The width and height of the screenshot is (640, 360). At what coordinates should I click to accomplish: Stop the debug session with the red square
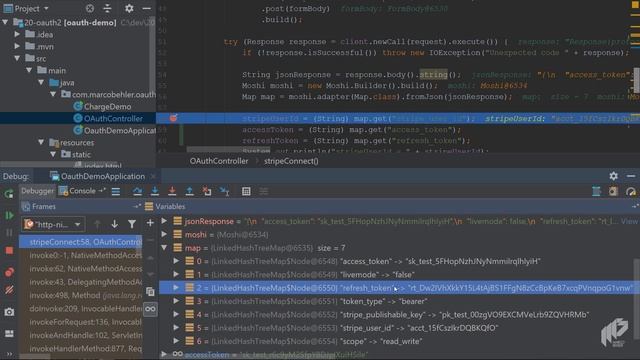pos(9,251)
